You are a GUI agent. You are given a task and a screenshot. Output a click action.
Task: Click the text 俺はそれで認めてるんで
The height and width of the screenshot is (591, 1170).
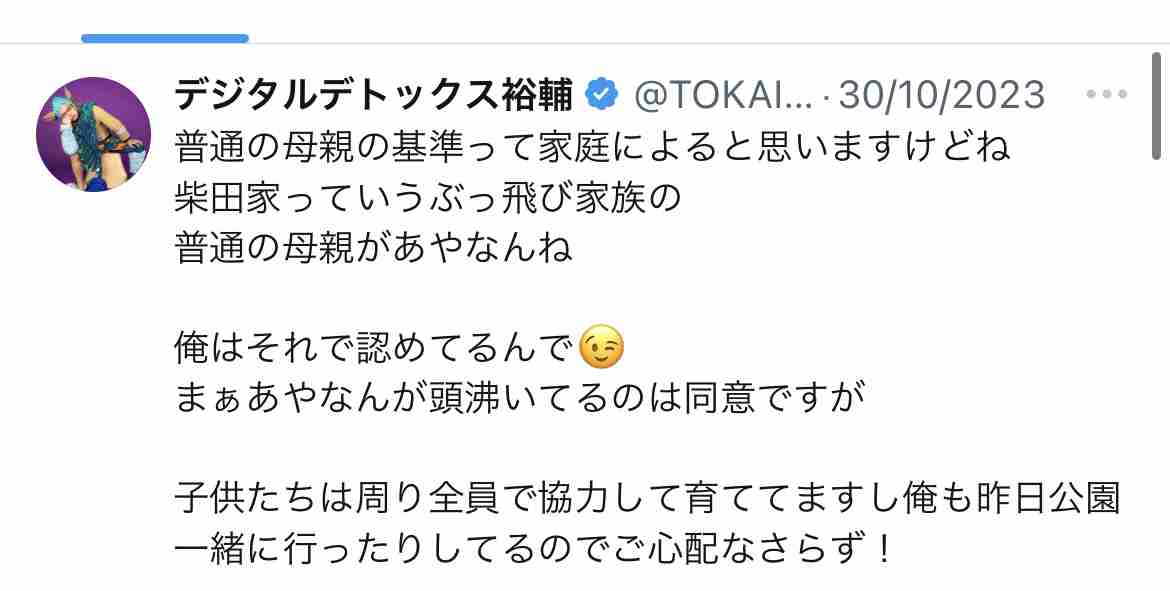tap(374, 349)
